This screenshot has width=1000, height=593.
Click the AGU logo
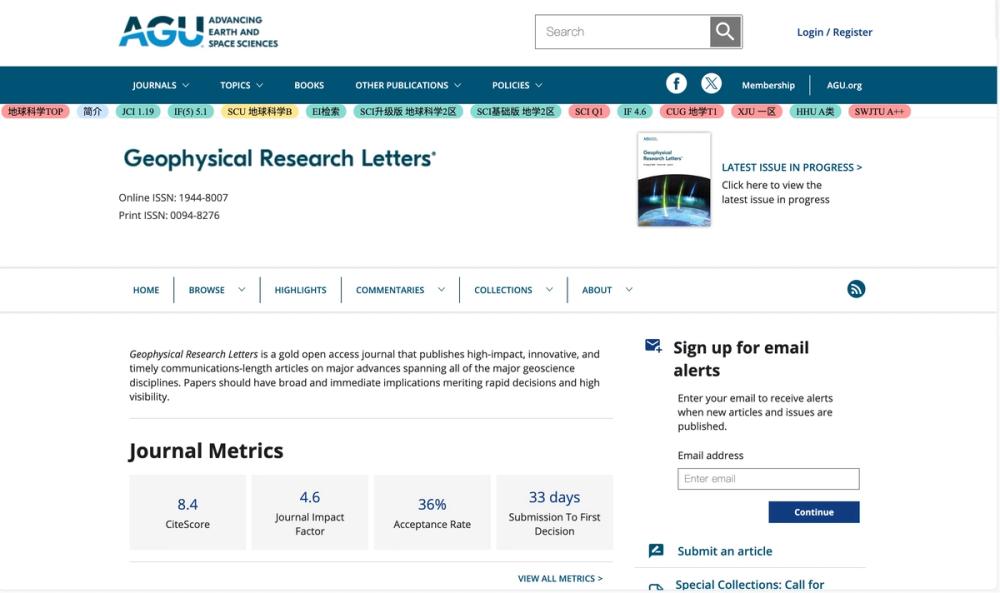tap(198, 32)
